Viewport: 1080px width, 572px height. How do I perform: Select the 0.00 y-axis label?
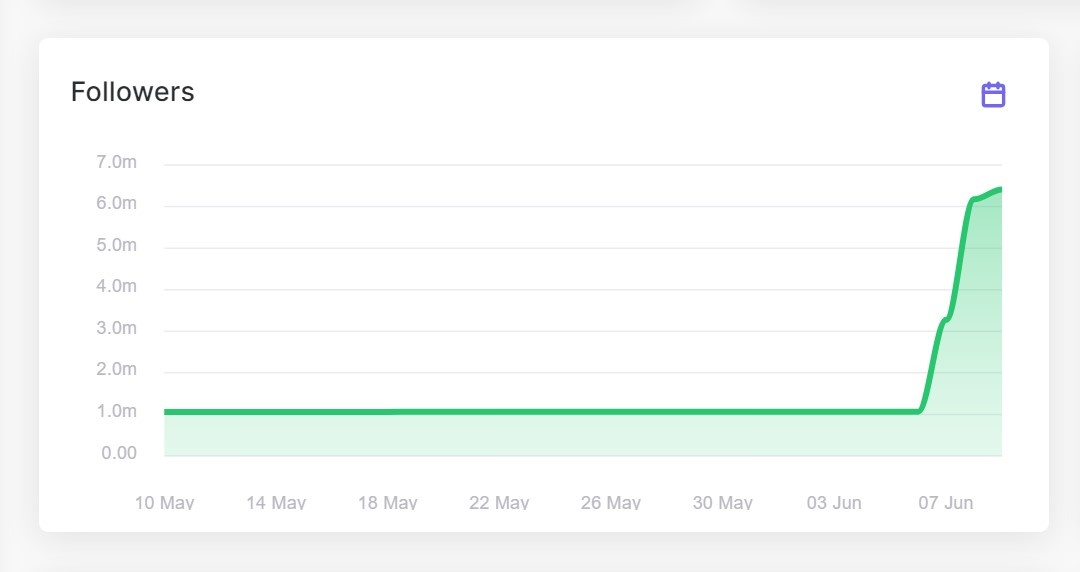pos(119,453)
